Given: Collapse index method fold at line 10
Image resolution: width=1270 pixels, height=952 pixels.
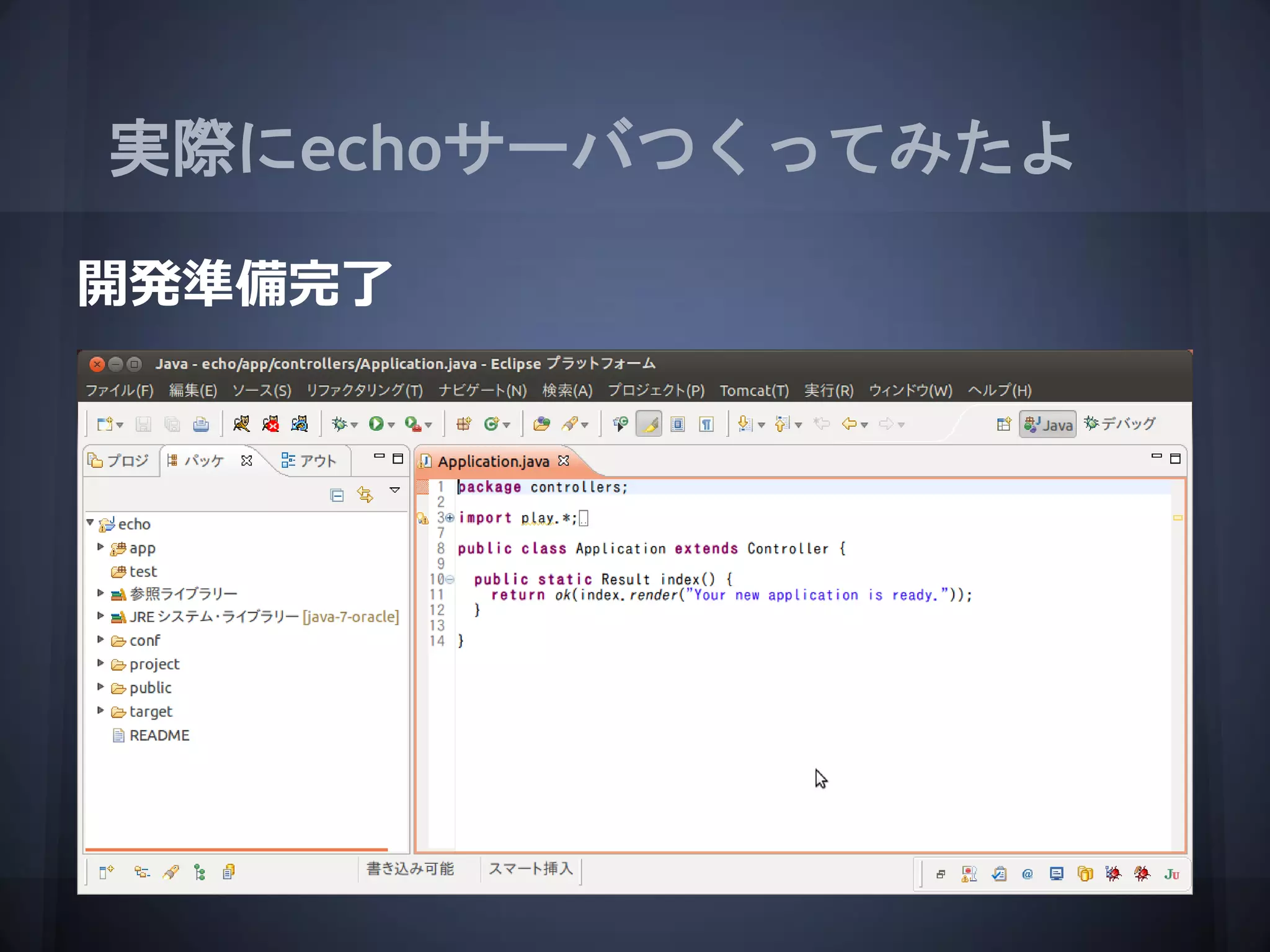Looking at the screenshot, I should click(x=450, y=580).
